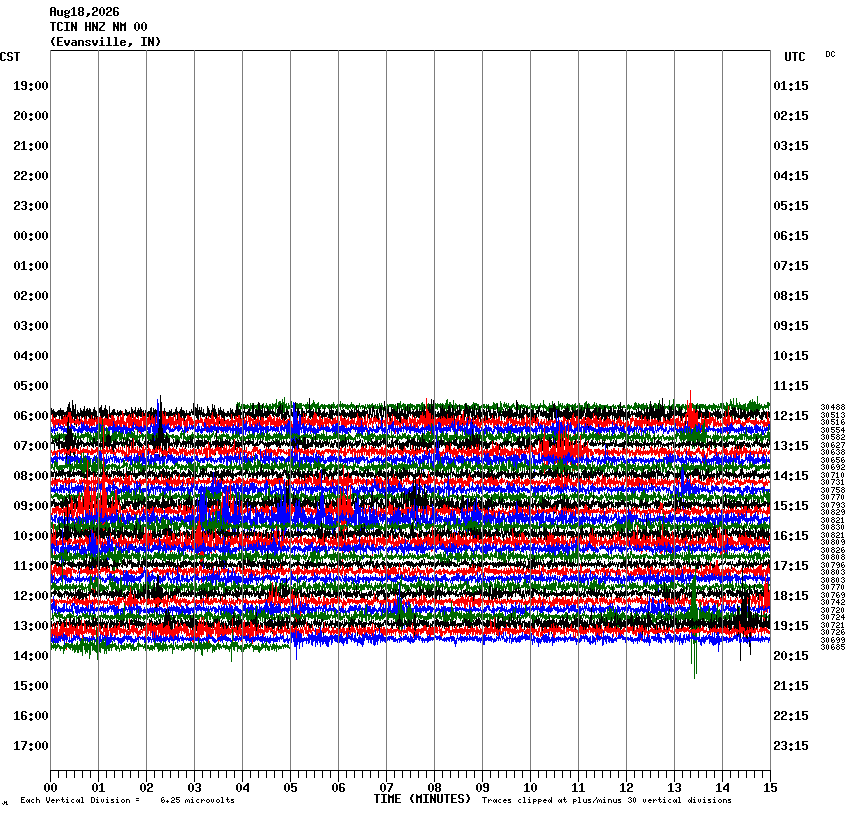Click the Aug18,2026 date header
850x814 pixels.
pos(84,12)
